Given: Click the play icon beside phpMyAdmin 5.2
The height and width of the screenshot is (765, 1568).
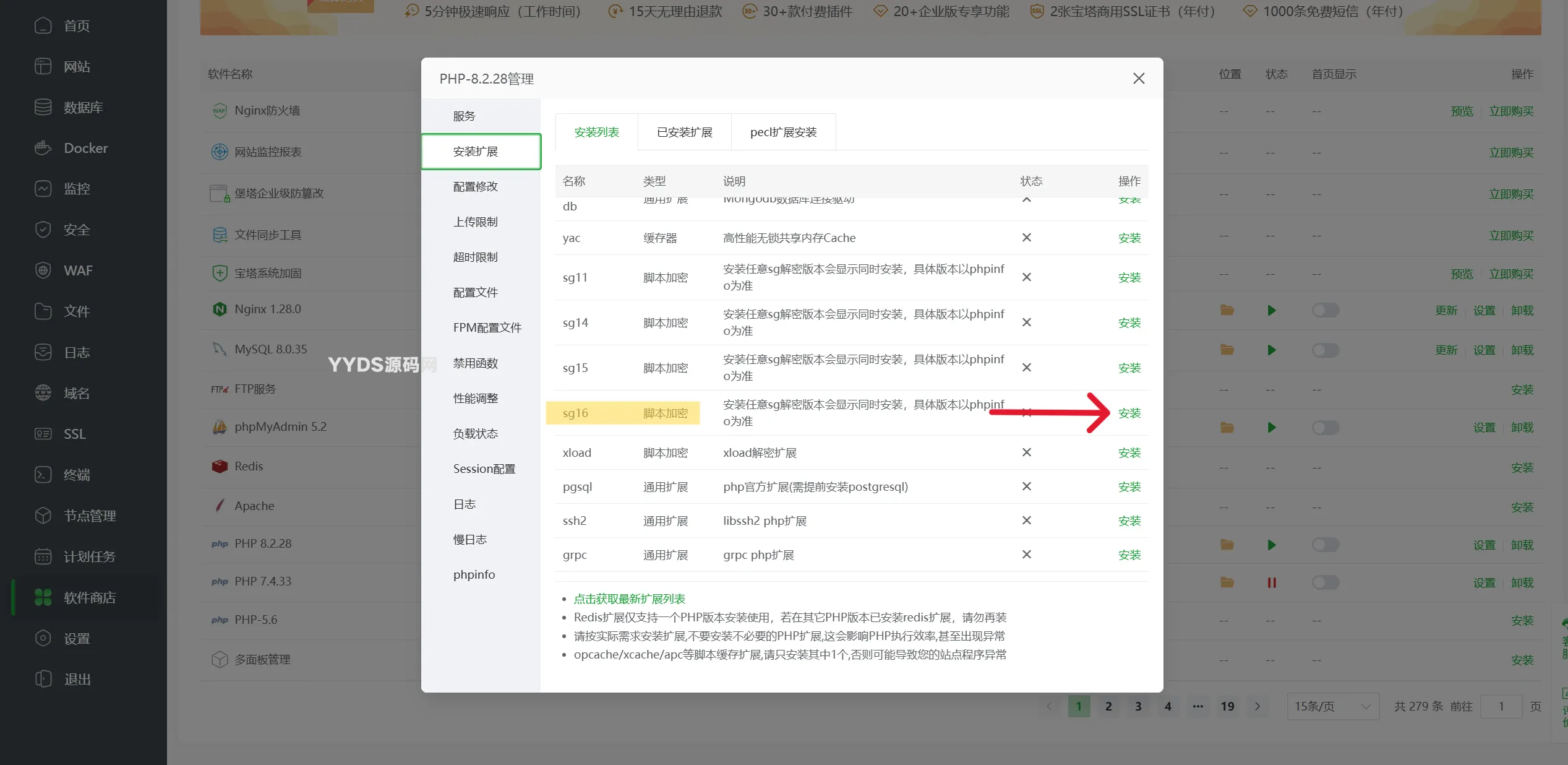Looking at the screenshot, I should [1271, 427].
